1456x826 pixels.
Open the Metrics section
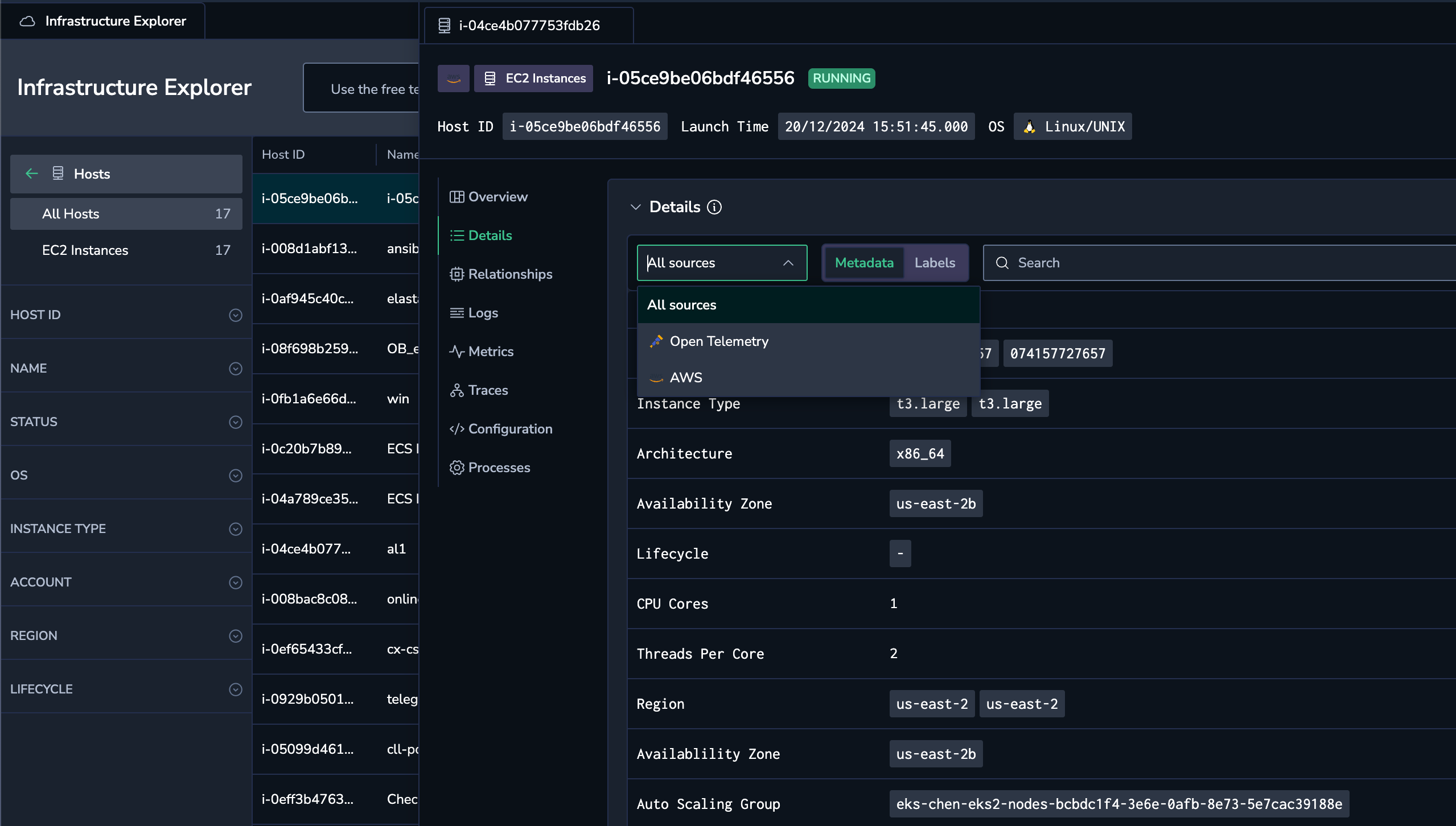(x=482, y=352)
